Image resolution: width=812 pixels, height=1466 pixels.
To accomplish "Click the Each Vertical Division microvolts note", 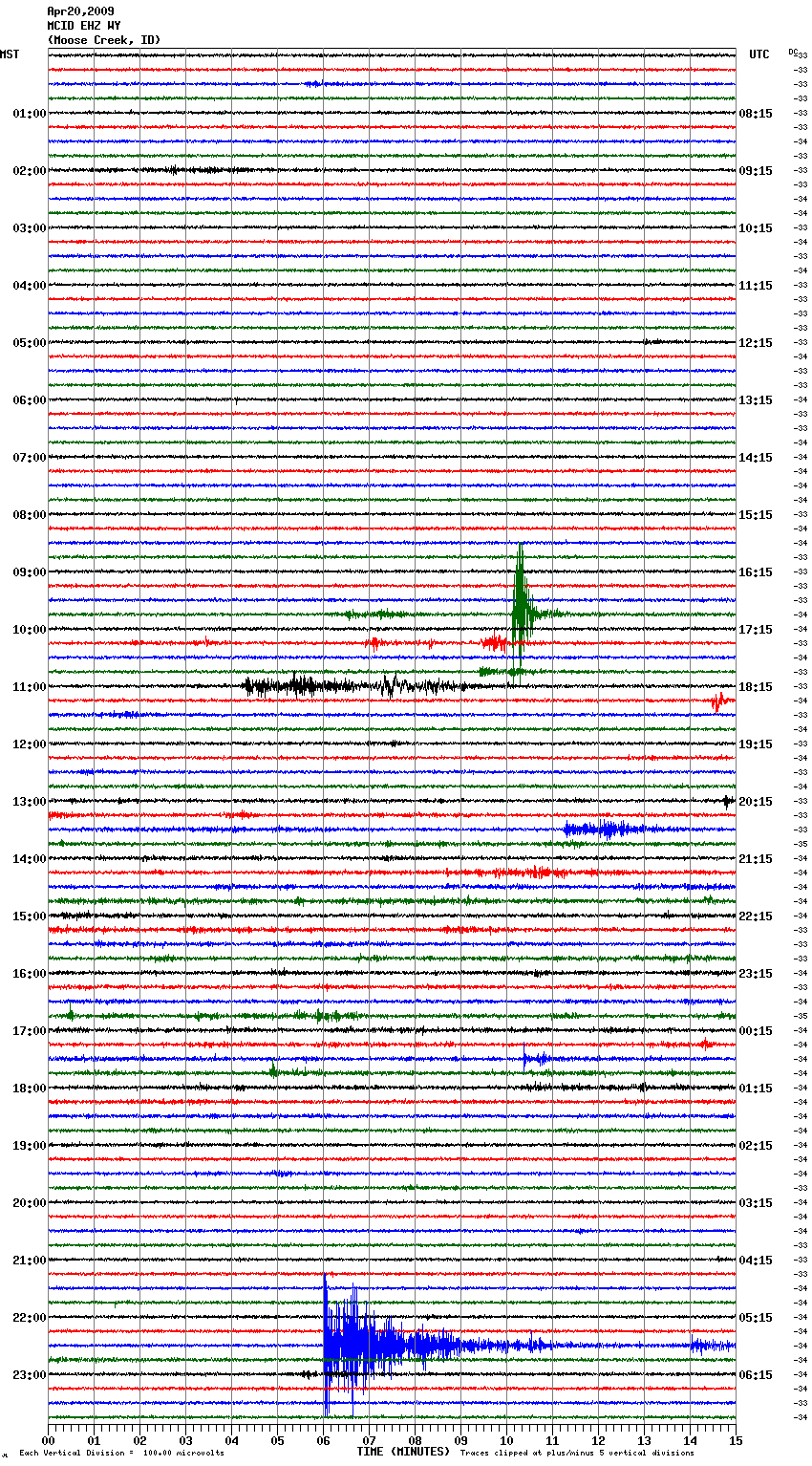I will (x=121, y=1453).
